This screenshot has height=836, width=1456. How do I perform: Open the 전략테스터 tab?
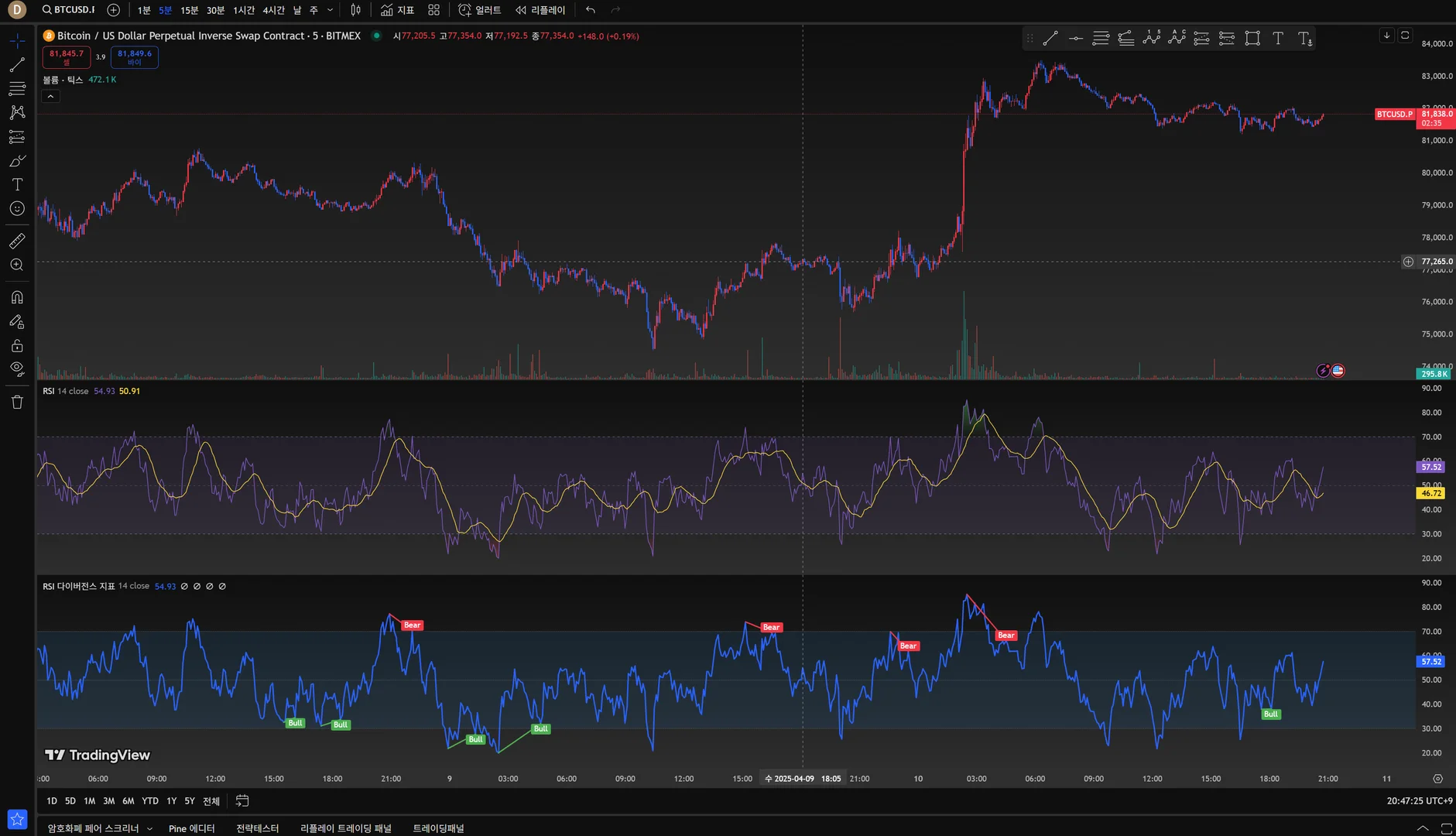coord(257,828)
